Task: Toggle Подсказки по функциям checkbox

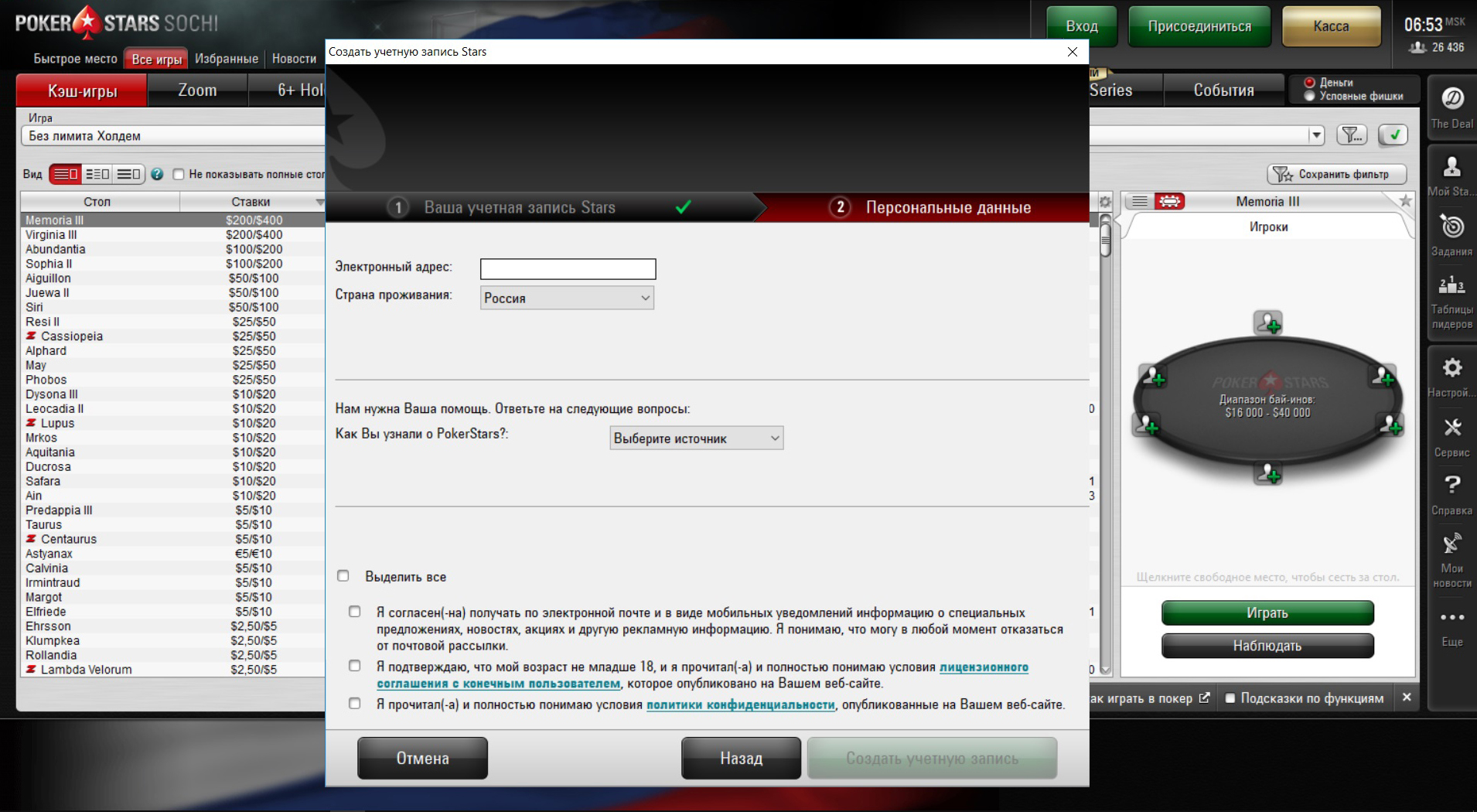Action: pos(1230,698)
